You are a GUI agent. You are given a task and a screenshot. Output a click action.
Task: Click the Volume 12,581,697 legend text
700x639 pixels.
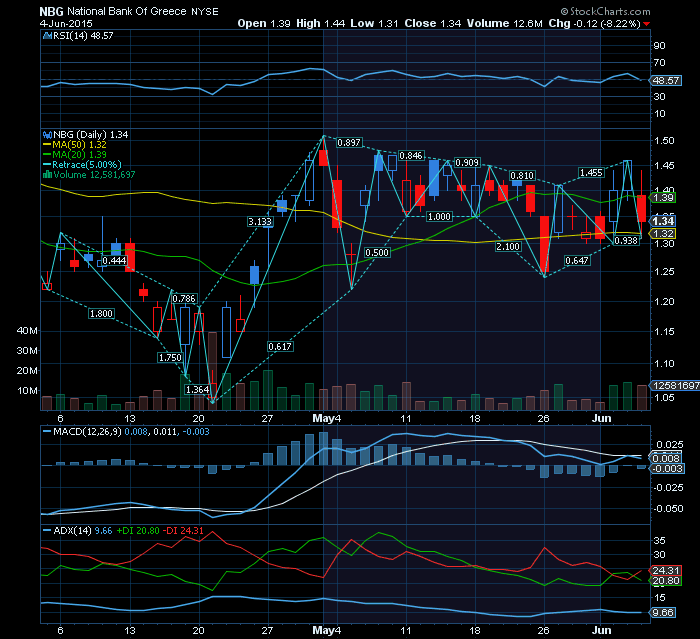tap(94, 175)
